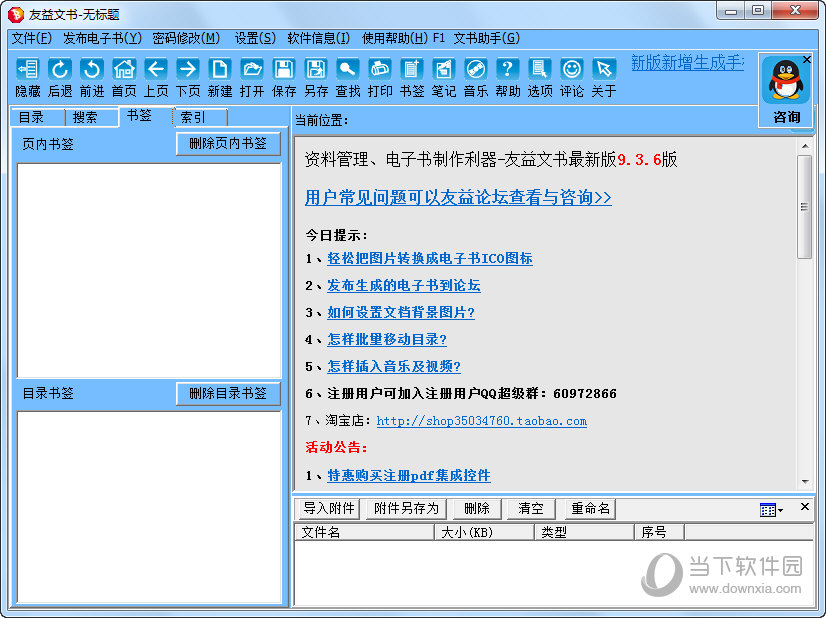Viewport: 826px width, 618px height.
Task: Click the 下页 next page arrow
Action: click(x=188, y=78)
